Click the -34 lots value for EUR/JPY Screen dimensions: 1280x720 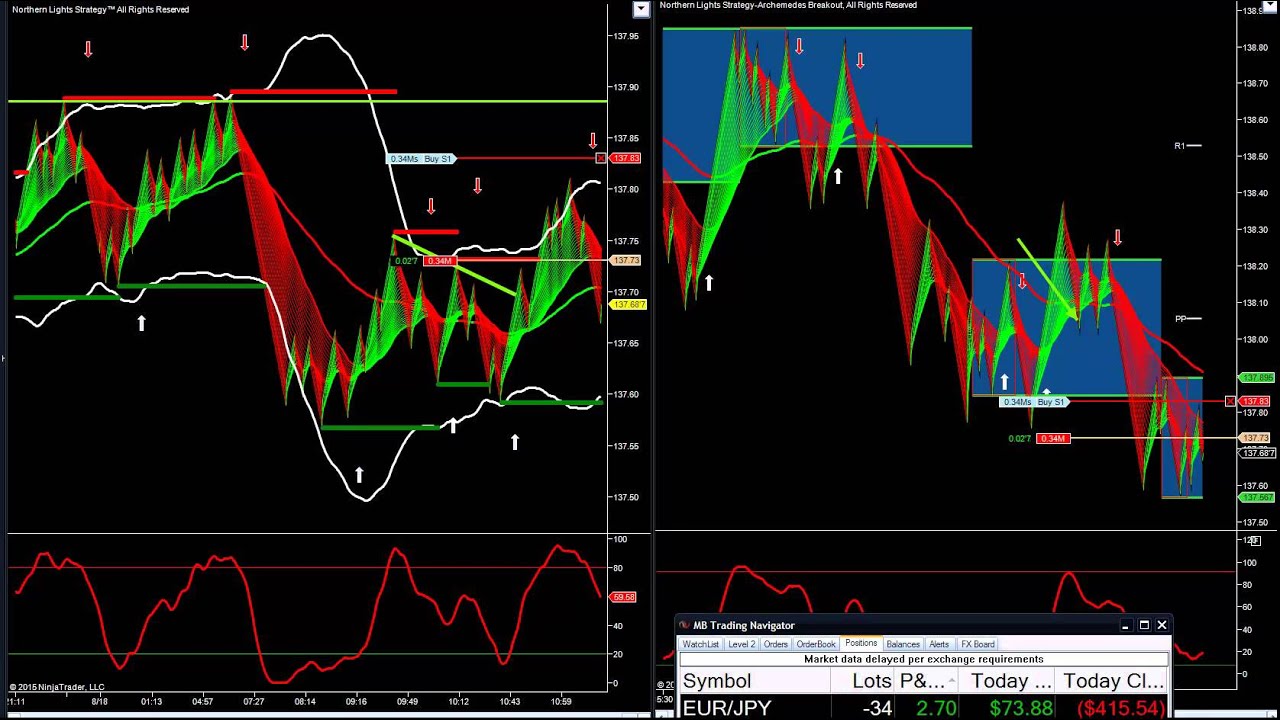(876, 708)
